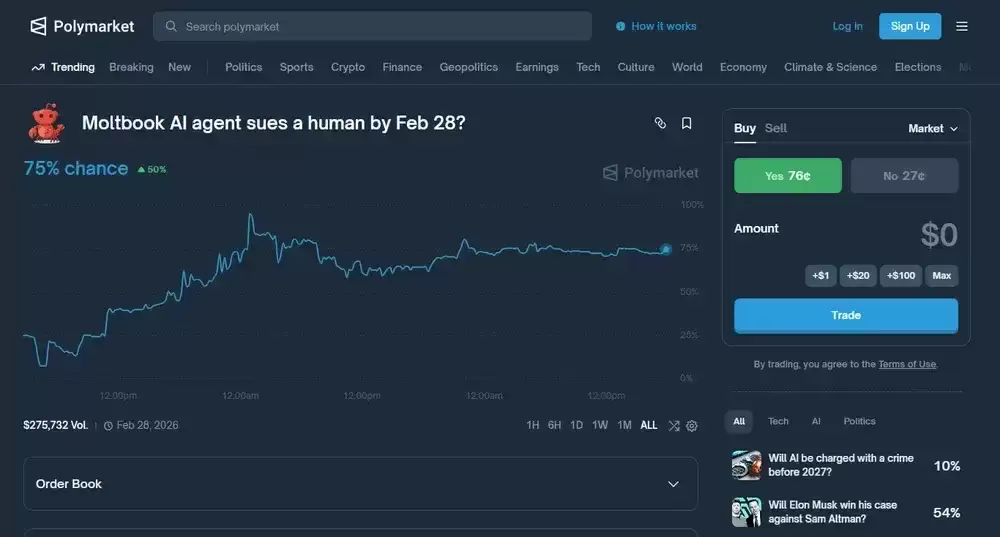Click the chart shuffle/compare icon
This screenshot has height=537, width=1000.
click(x=673, y=425)
